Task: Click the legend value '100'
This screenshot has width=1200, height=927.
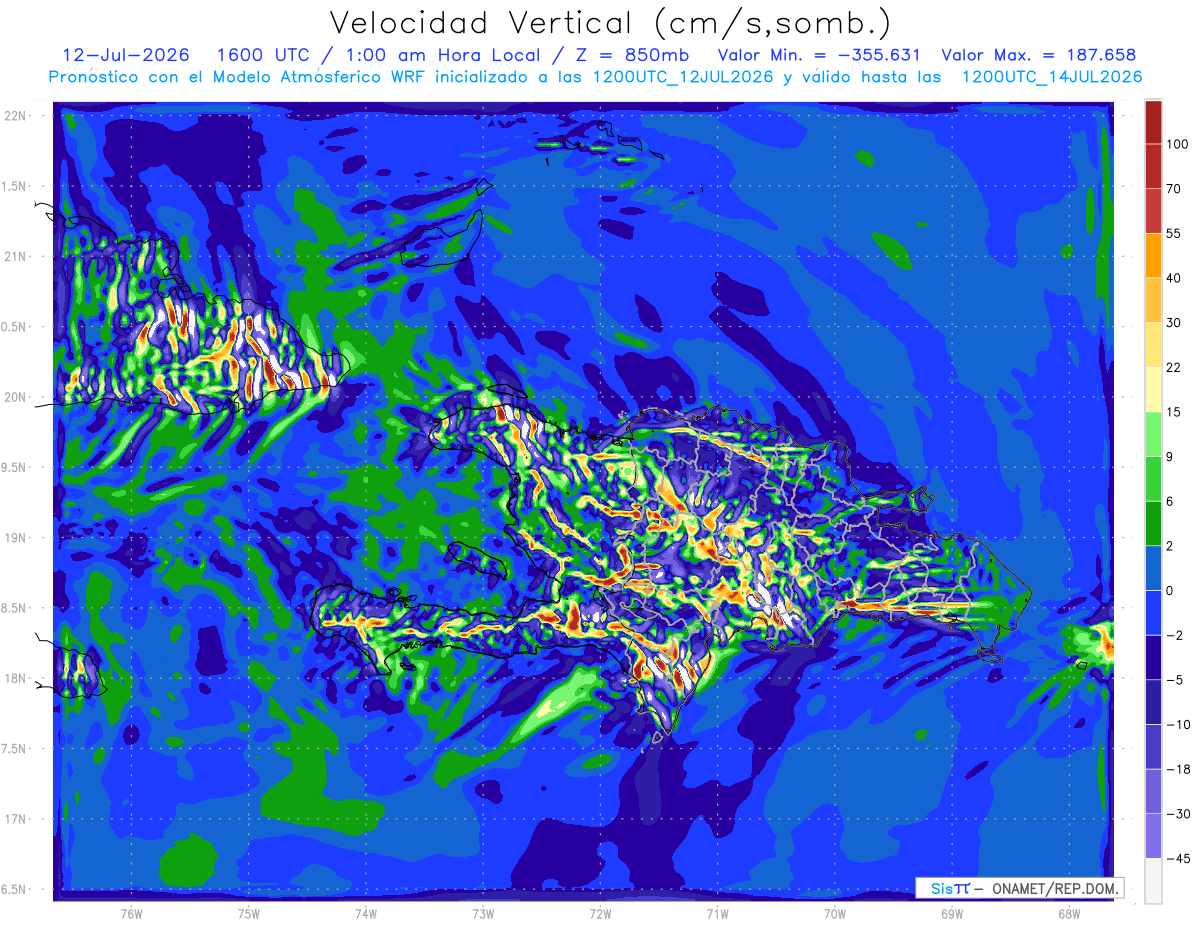Action: point(1177,144)
